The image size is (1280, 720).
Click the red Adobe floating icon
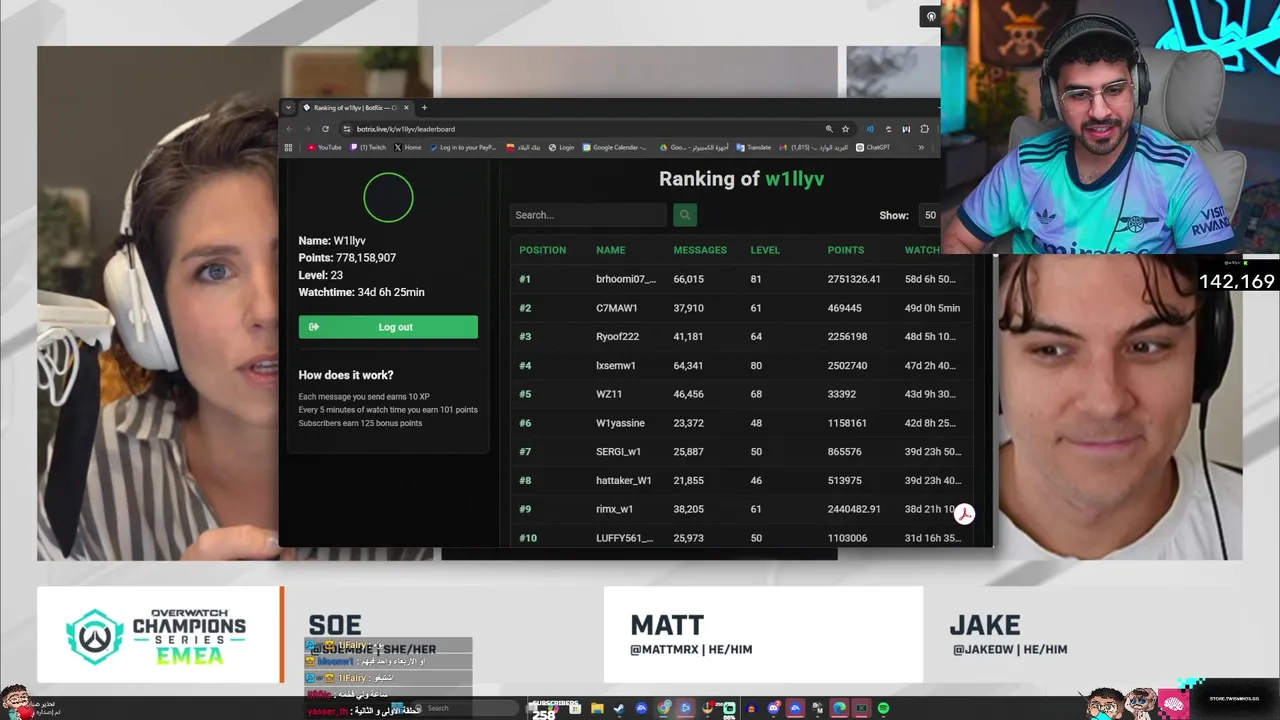point(964,514)
